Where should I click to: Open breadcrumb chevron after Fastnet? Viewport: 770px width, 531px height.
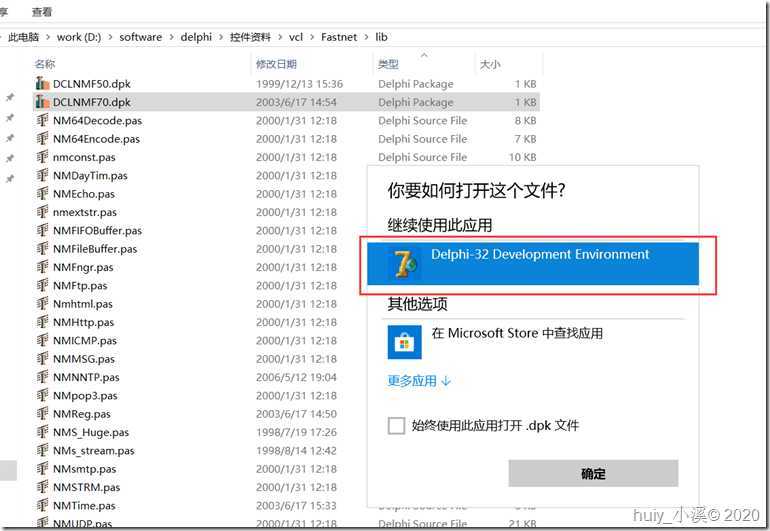(366, 37)
